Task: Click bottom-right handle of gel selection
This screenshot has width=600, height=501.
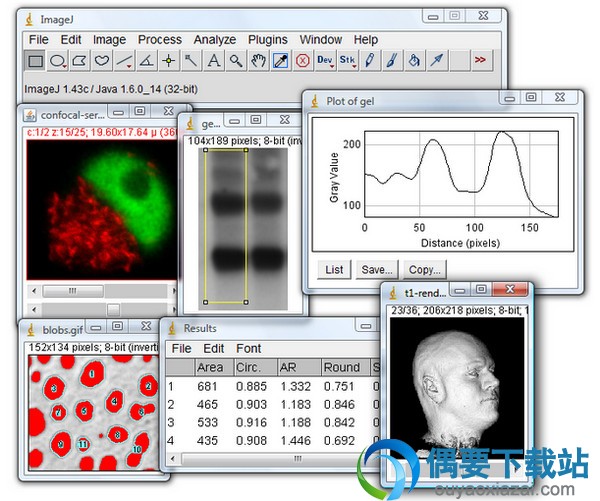Action: [x=246, y=302]
